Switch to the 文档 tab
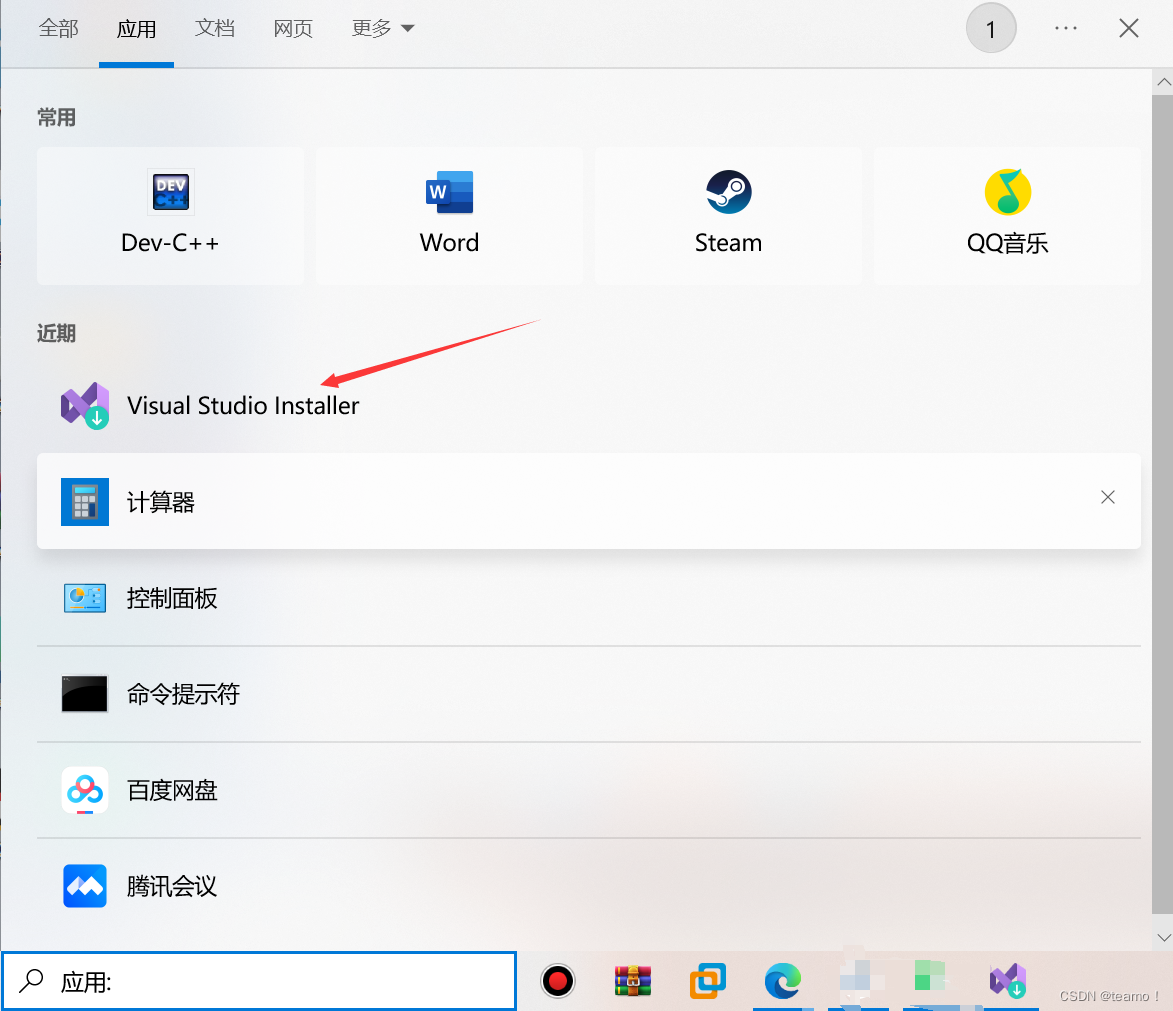Viewport: 1173px width, 1011px height. pyautogui.click(x=215, y=28)
